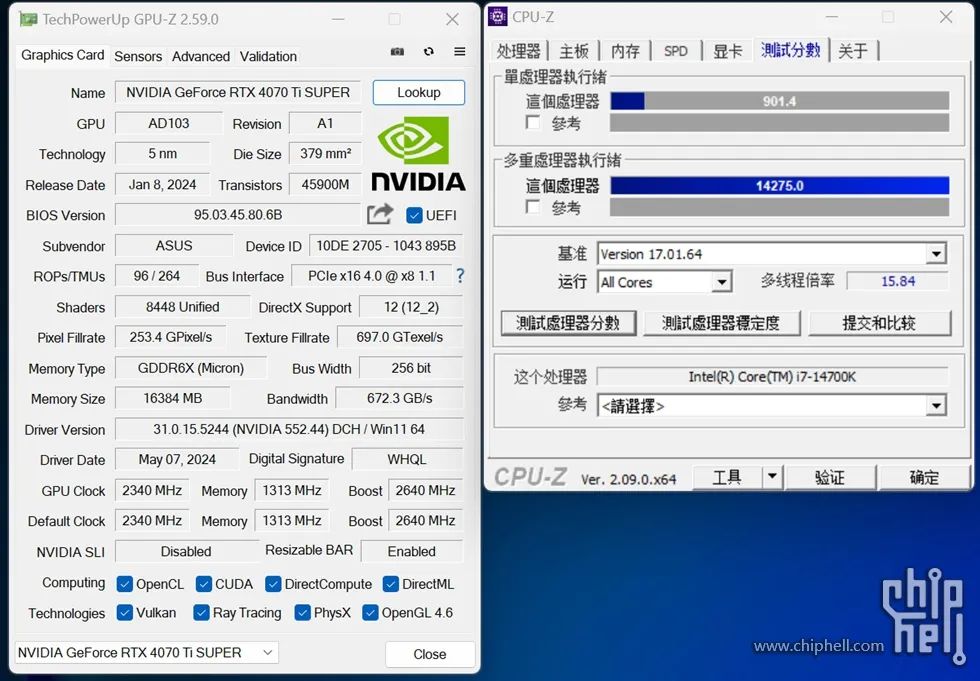
Task: Open the 主板 tab in CPU-Z
Action: click(574, 51)
